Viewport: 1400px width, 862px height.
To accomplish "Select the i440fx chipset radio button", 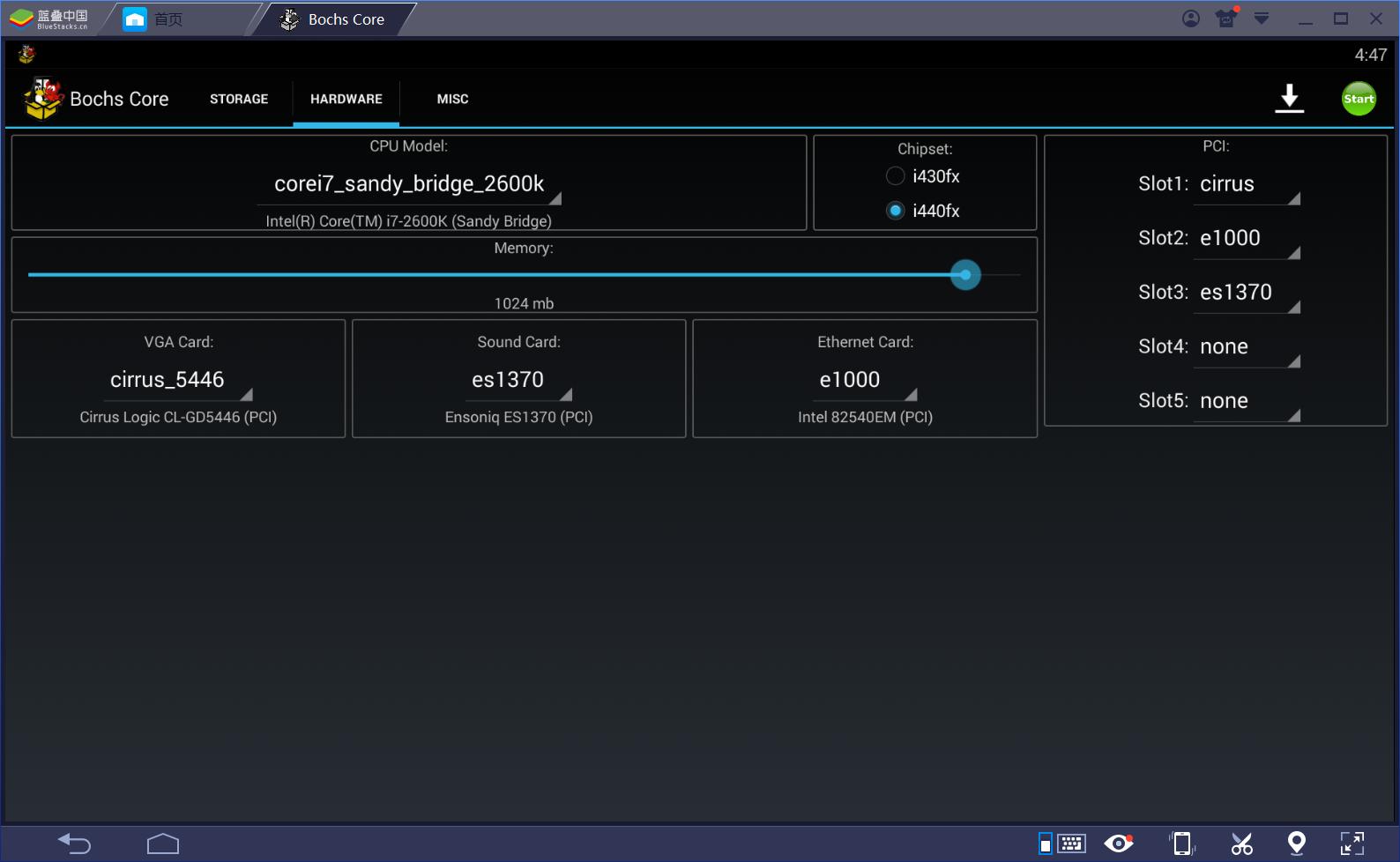I will click(895, 211).
